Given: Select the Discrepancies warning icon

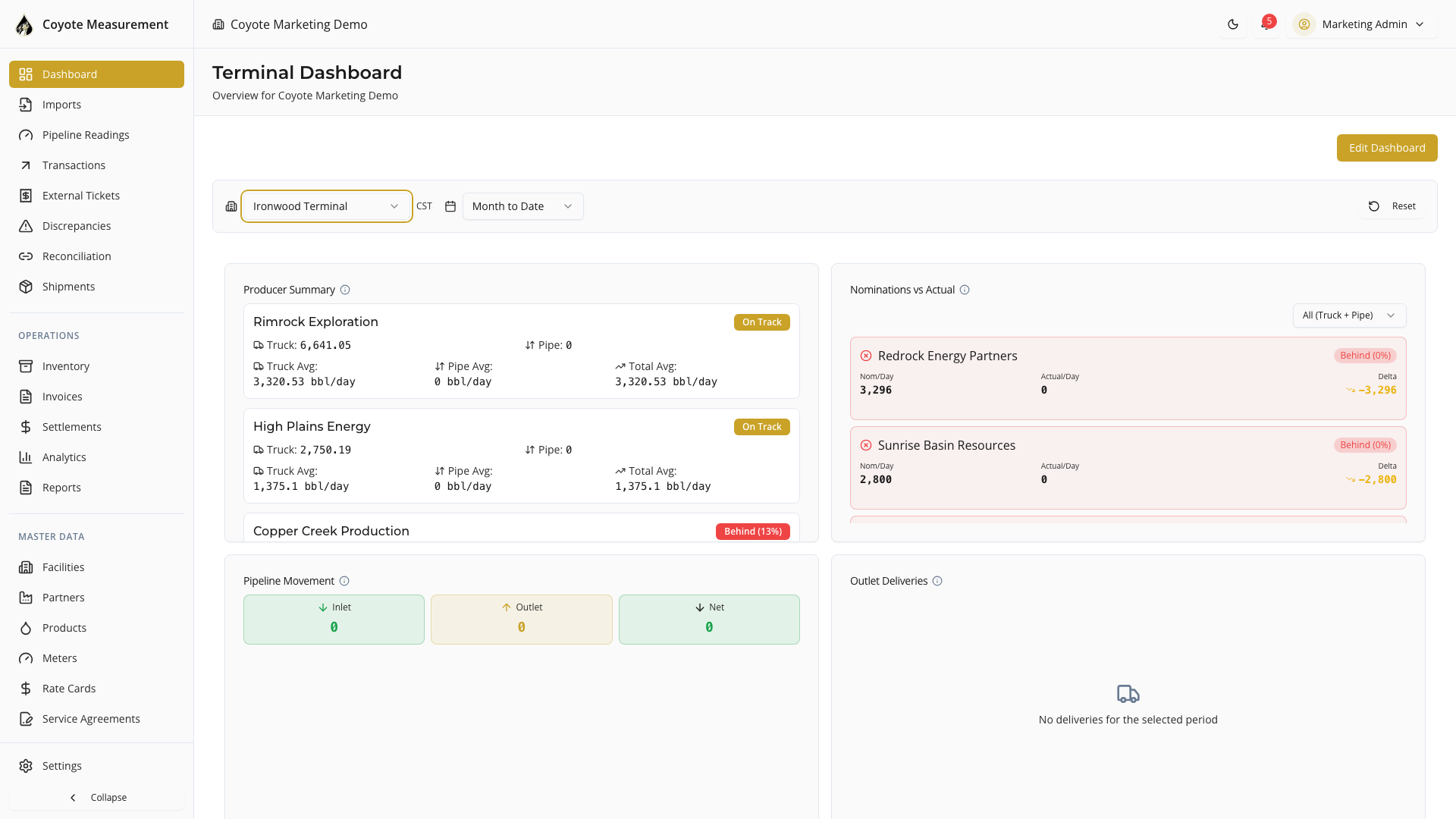Looking at the screenshot, I should tap(26, 226).
